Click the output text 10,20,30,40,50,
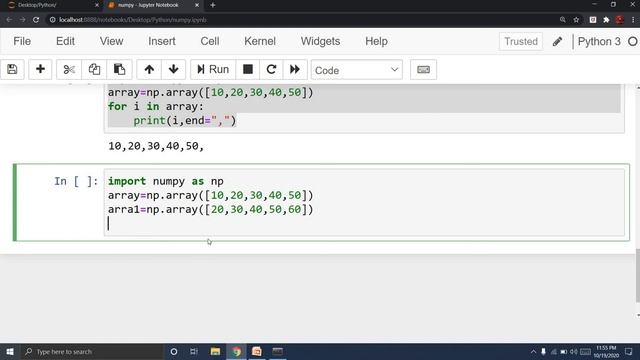The width and height of the screenshot is (640, 360). point(156,146)
